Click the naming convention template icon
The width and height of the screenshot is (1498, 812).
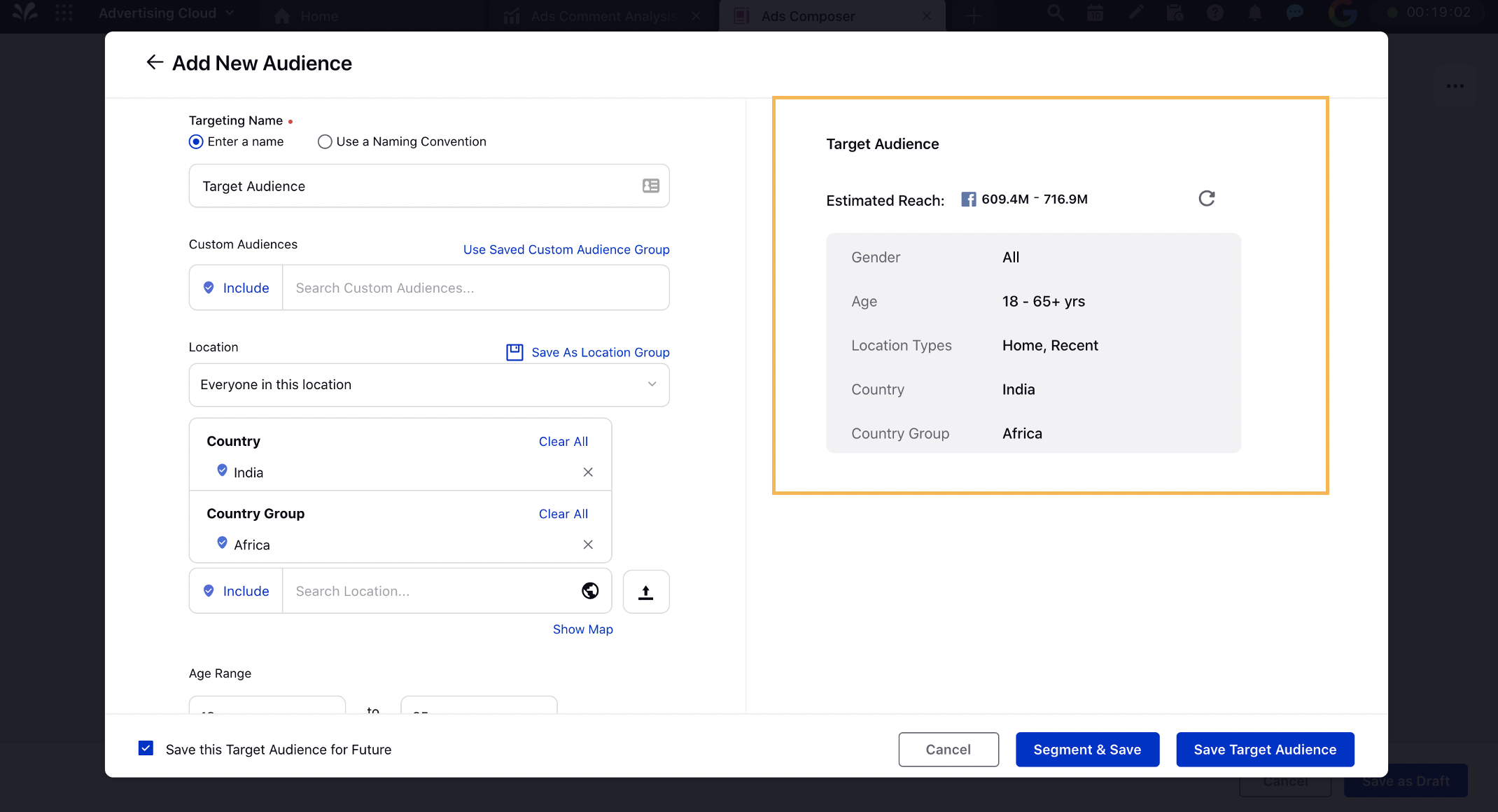pyautogui.click(x=650, y=186)
